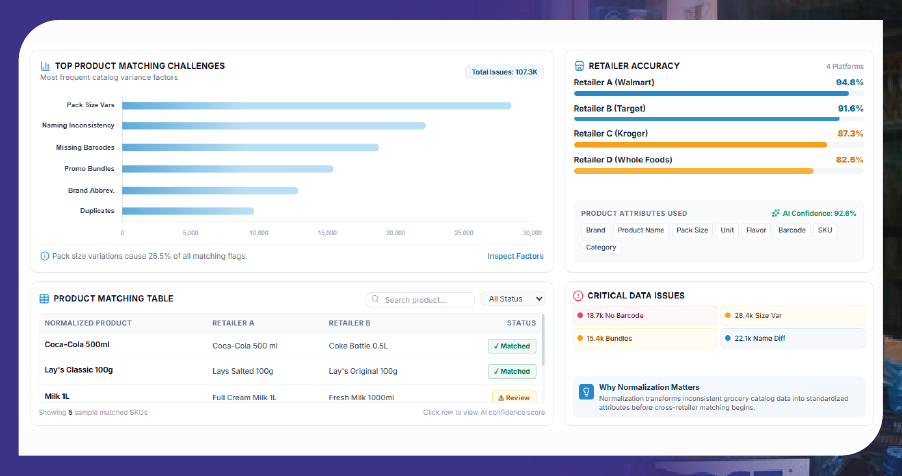Click the 22.1k Name Diff issue card
This screenshot has width=902, height=476.
793,338
